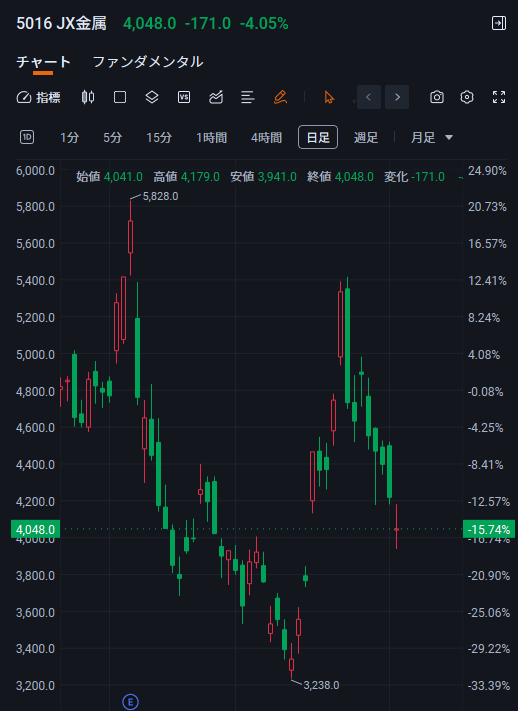Click the -33.39% percent axis label
518x711 pixels.
click(x=489, y=685)
